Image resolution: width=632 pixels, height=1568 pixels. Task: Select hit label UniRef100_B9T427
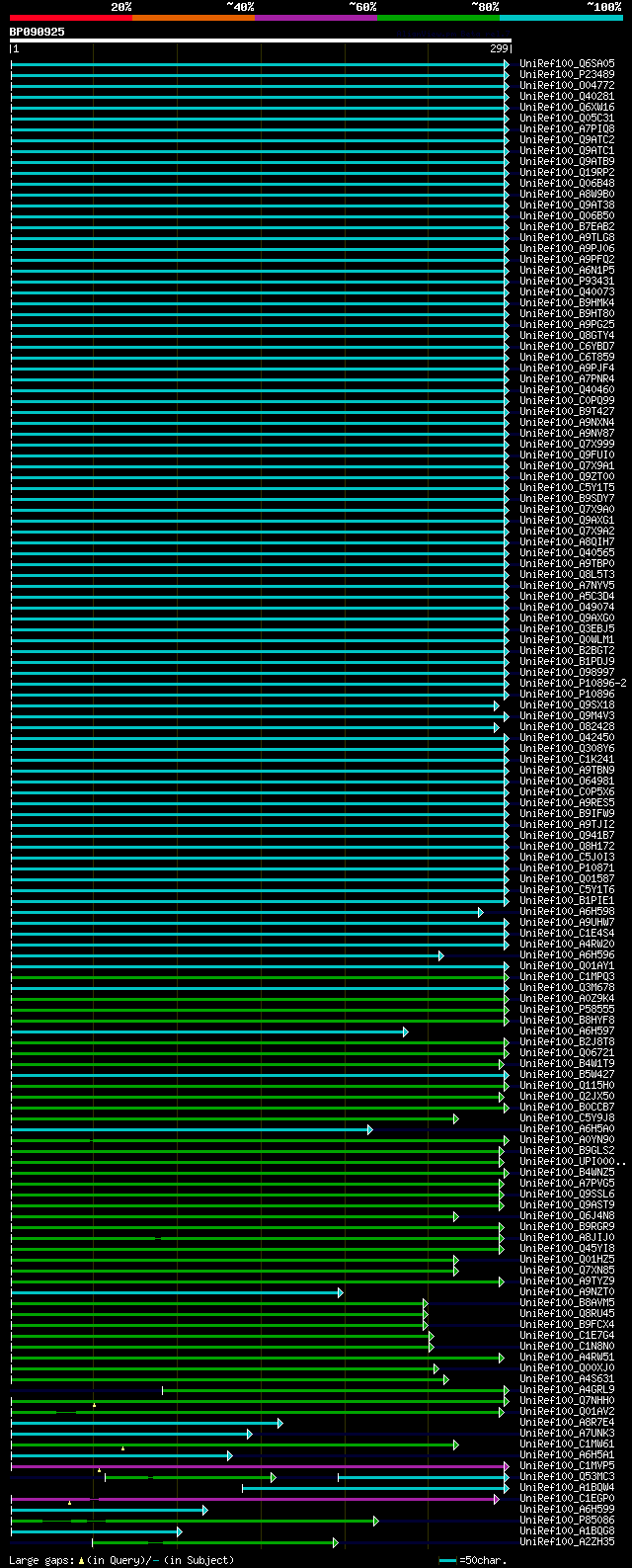click(x=567, y=411)
